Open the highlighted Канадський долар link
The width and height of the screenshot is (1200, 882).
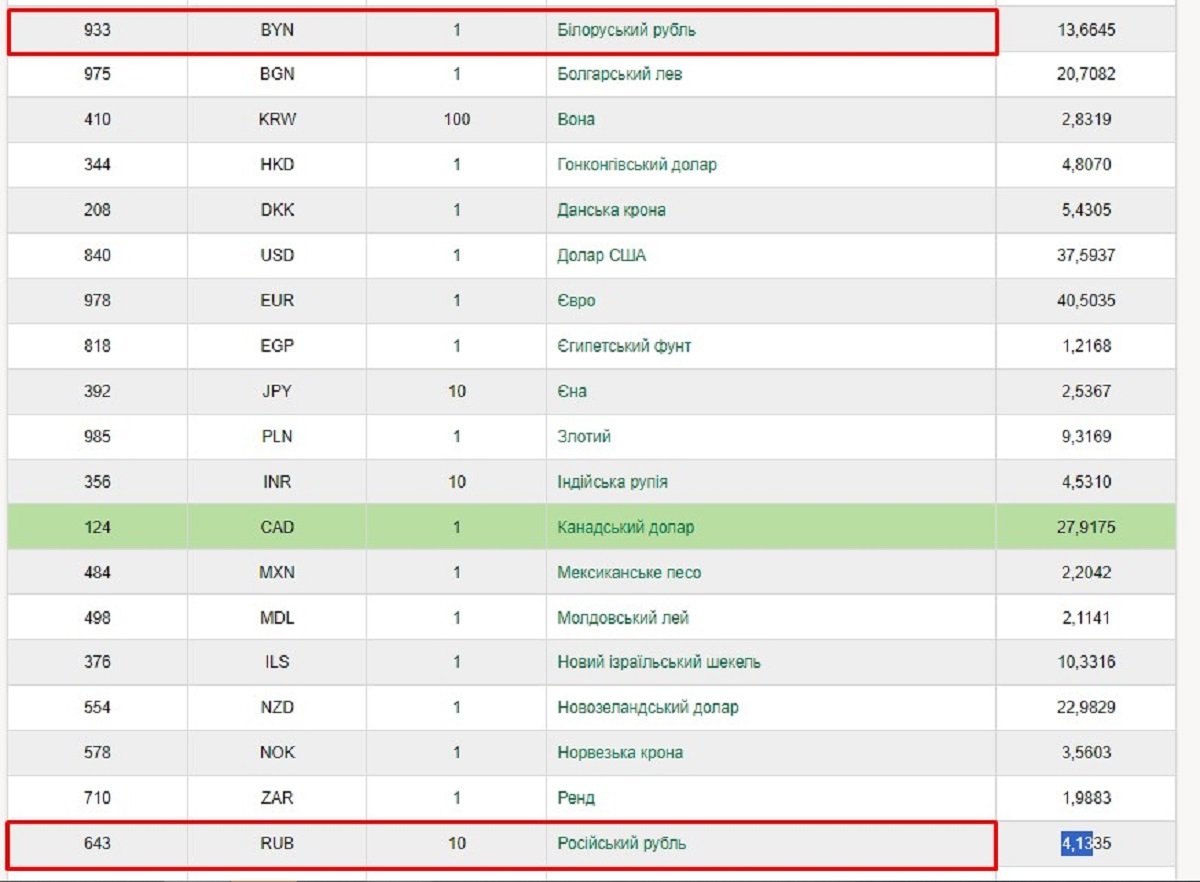(625, 527)
